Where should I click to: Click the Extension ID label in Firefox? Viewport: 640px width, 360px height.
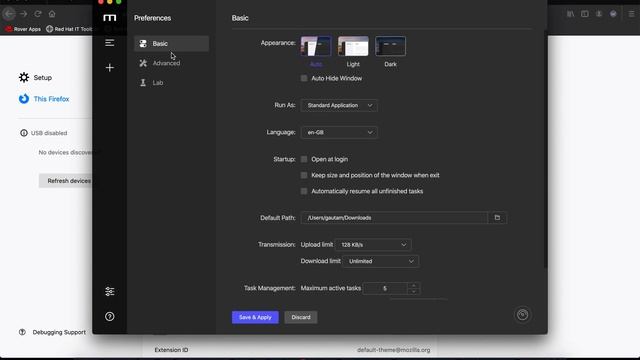171,350
